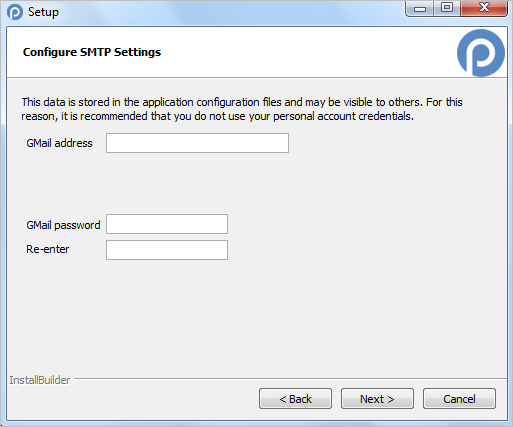
Task: Click the "This data is stored" warning line
Action: pyautogui.click(x=242, y=102)
